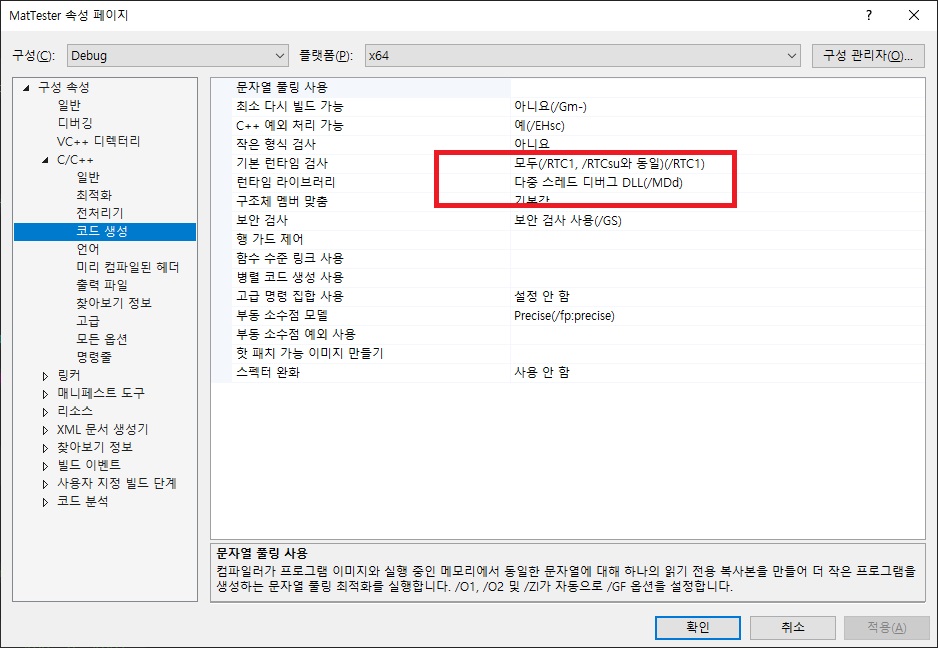Select VC++ 디렉터리 tree item
The height and width of the screenshot is (648, 938).
coord(98,141)
